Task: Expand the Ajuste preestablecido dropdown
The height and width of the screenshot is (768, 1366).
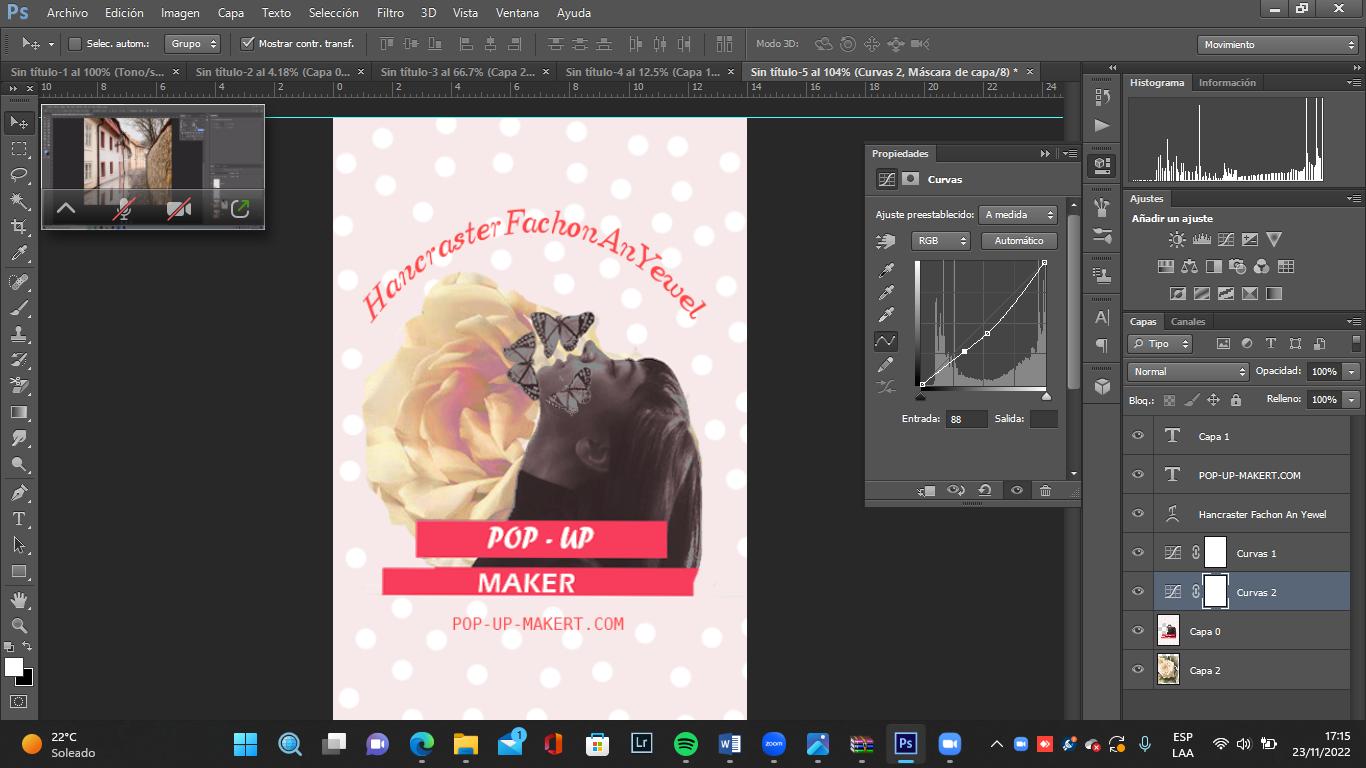Action: pyautogui.click(x=1018, y=215)
